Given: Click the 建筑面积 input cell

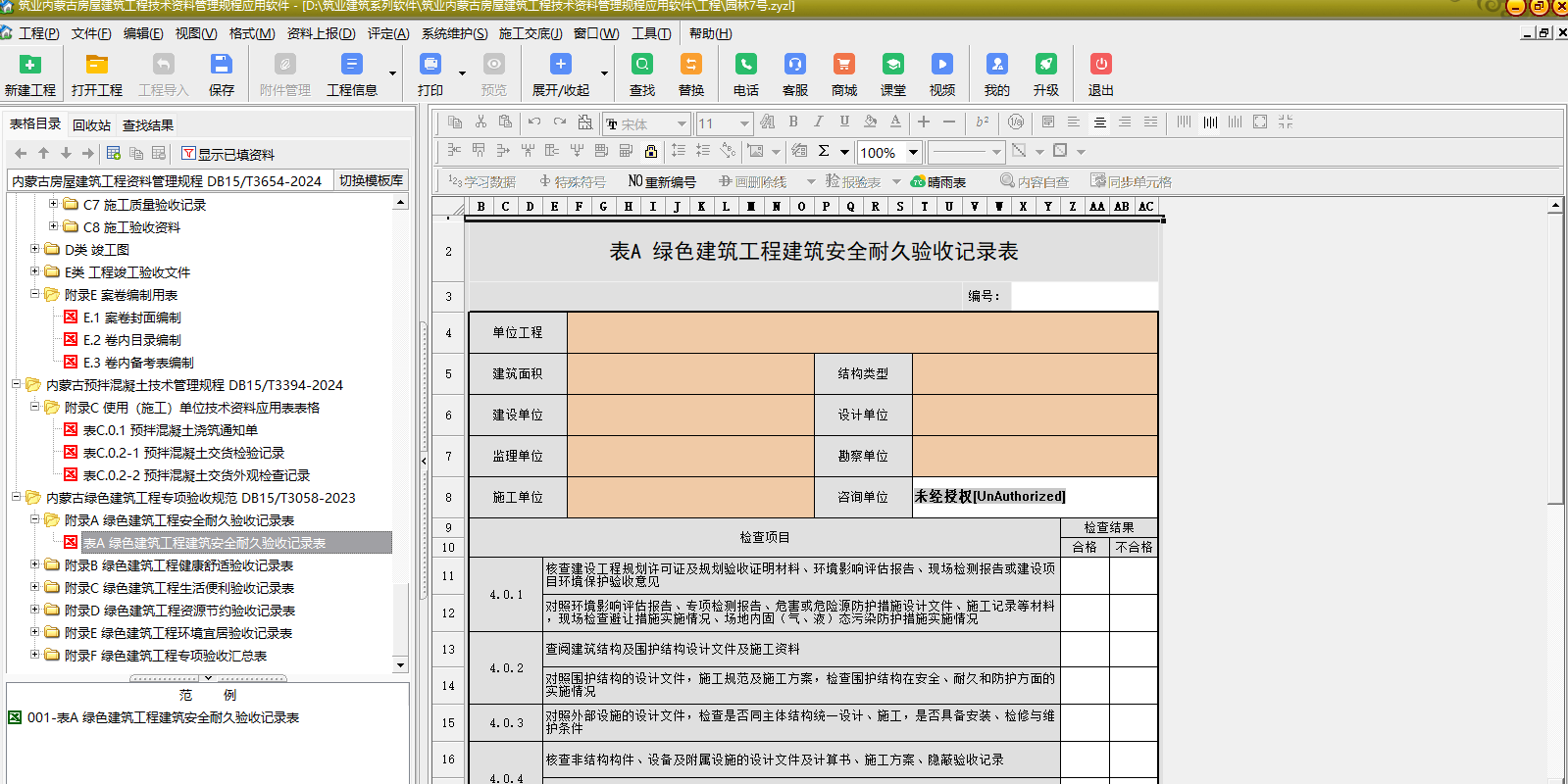Looking at the screenshot, I should 690,373.
